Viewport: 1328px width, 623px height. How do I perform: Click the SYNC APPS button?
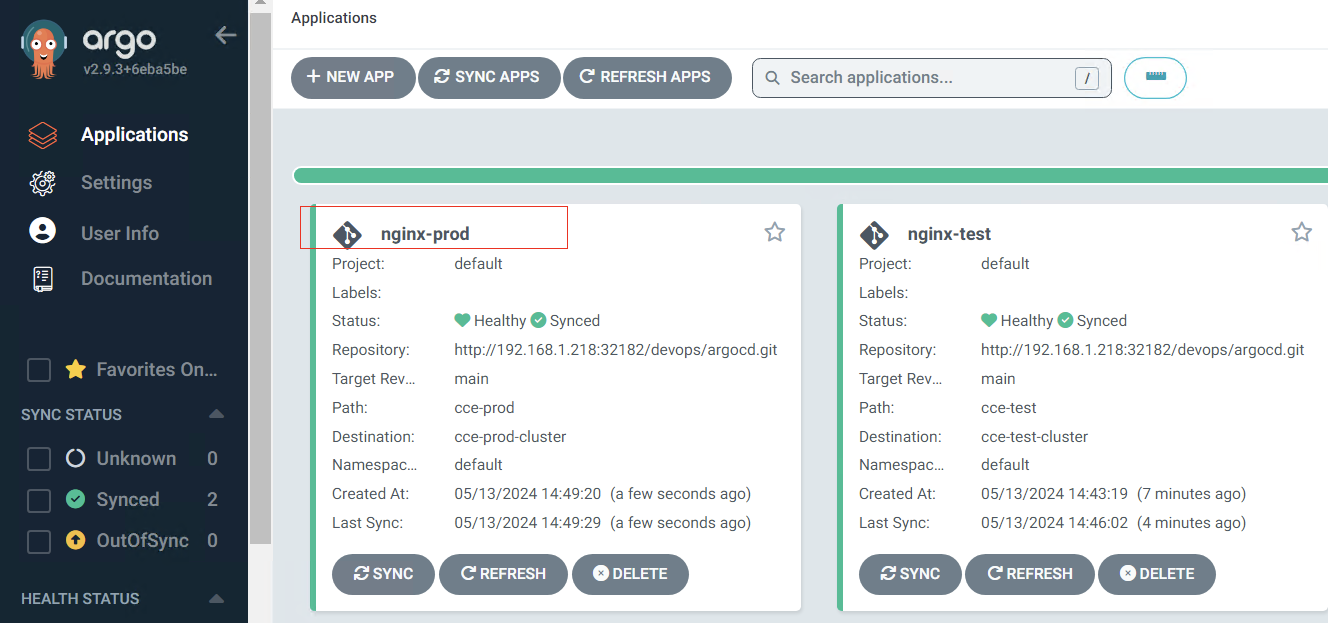pos(489,77)
